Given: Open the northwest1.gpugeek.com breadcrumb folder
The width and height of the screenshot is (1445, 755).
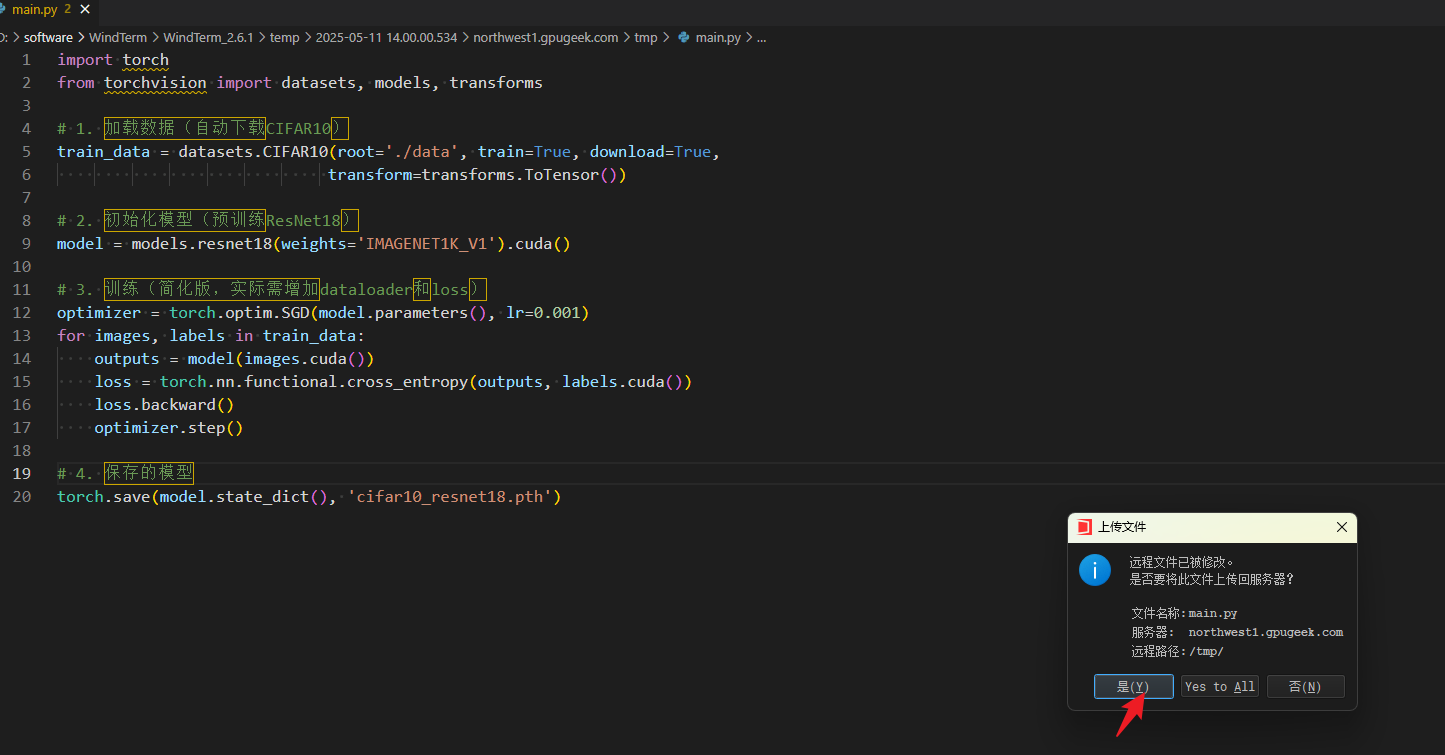Looking at the screenshot, I should [x=546, y=37].
